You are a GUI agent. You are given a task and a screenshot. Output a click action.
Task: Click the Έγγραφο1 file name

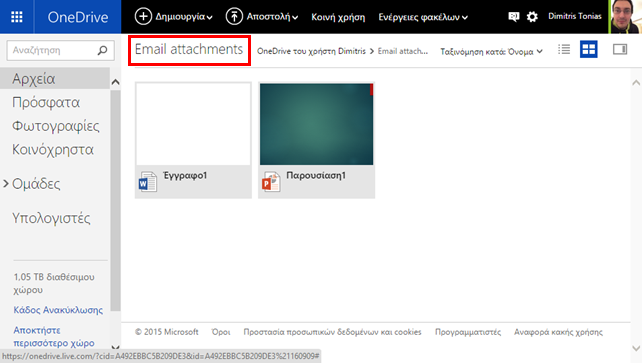tap(185, 176)
